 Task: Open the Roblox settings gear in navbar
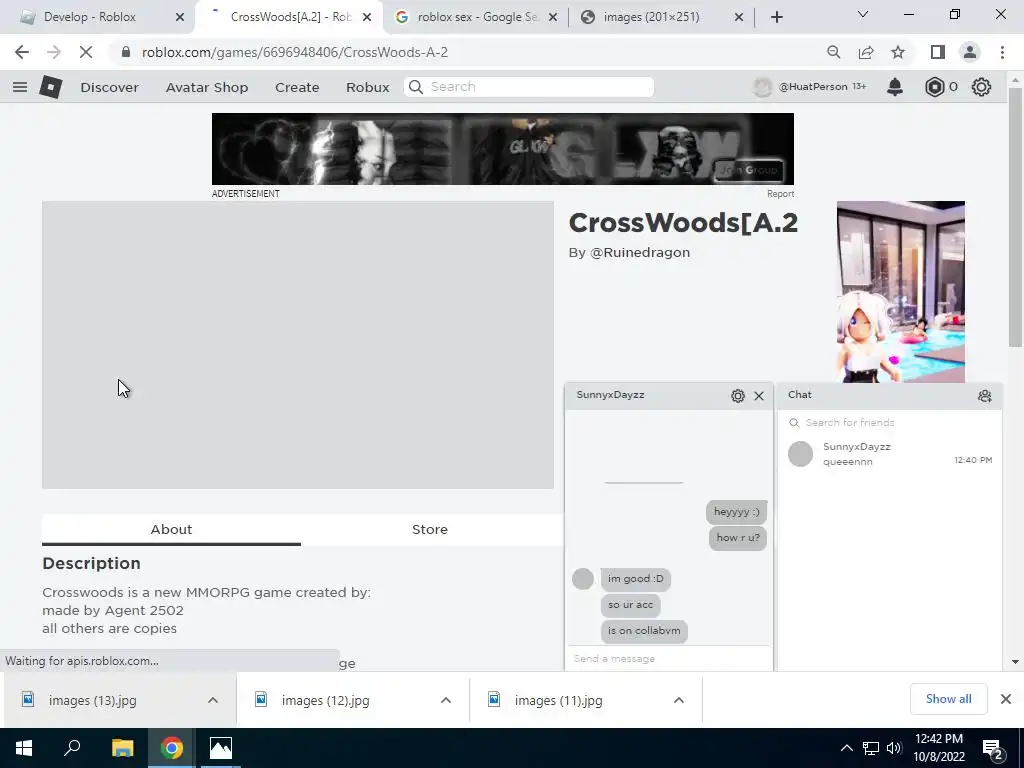coord(981,87)
